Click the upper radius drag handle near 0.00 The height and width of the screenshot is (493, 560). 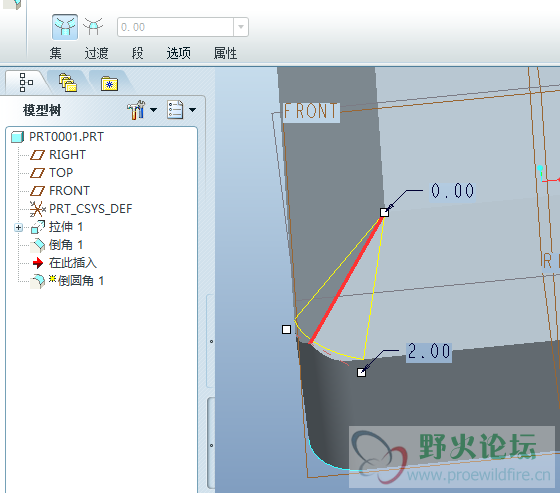[x=384, y=213]
